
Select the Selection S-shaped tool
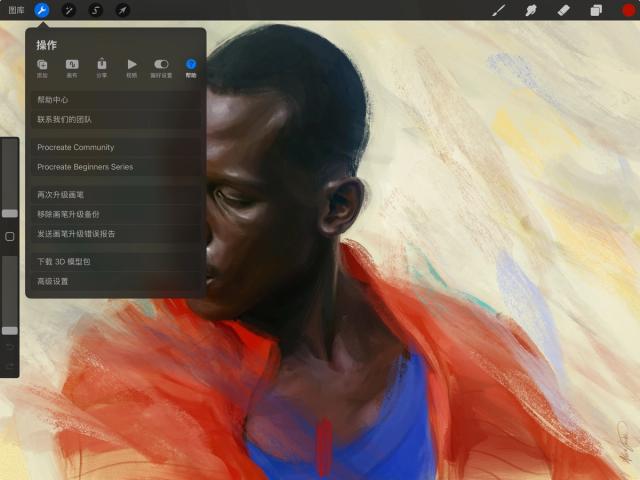click(x=96, y=10)
